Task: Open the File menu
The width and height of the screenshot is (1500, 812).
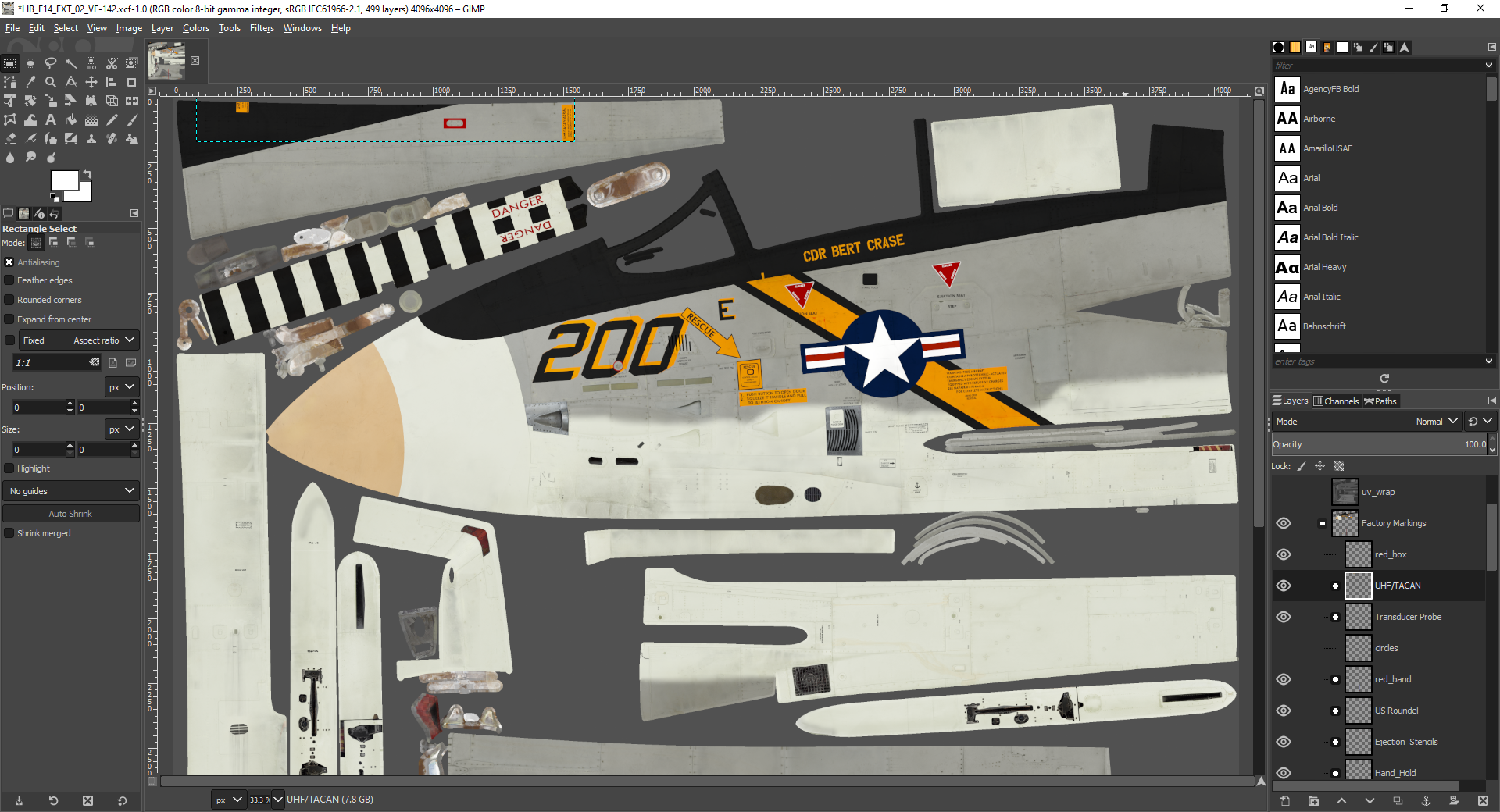Action: click(x=12, y=28)
